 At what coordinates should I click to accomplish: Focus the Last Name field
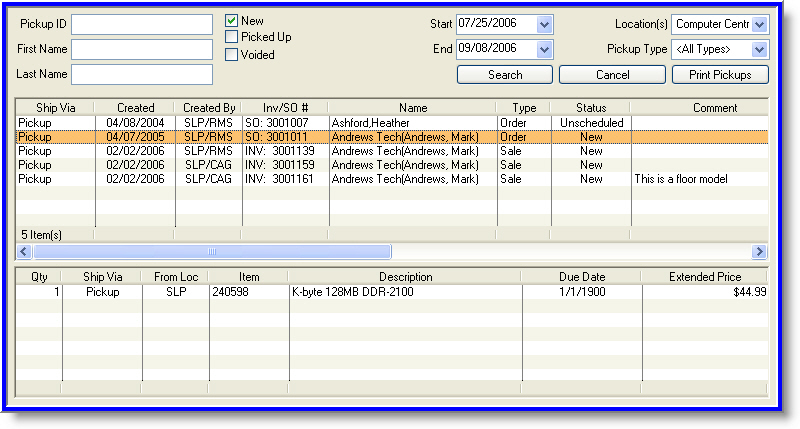tap(142, 74)
